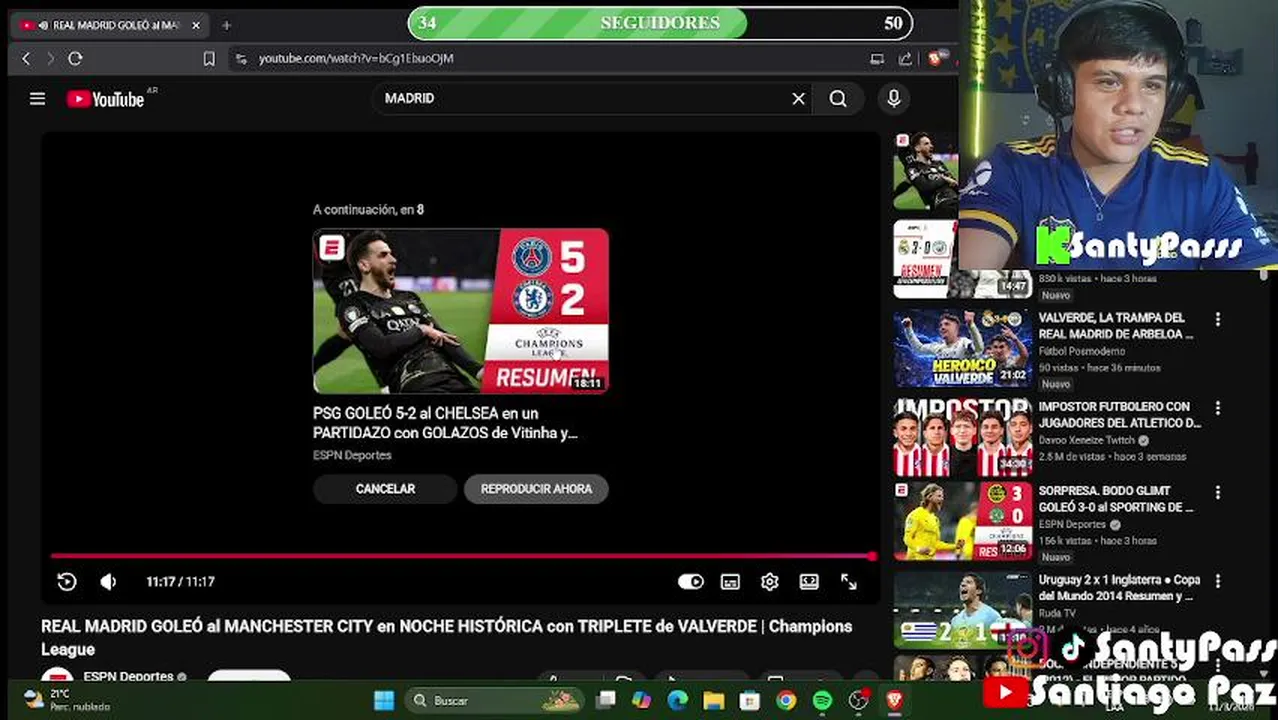Open options for Uruguay 2 x 1 Inglaterra video

(x=1217, y=581)
